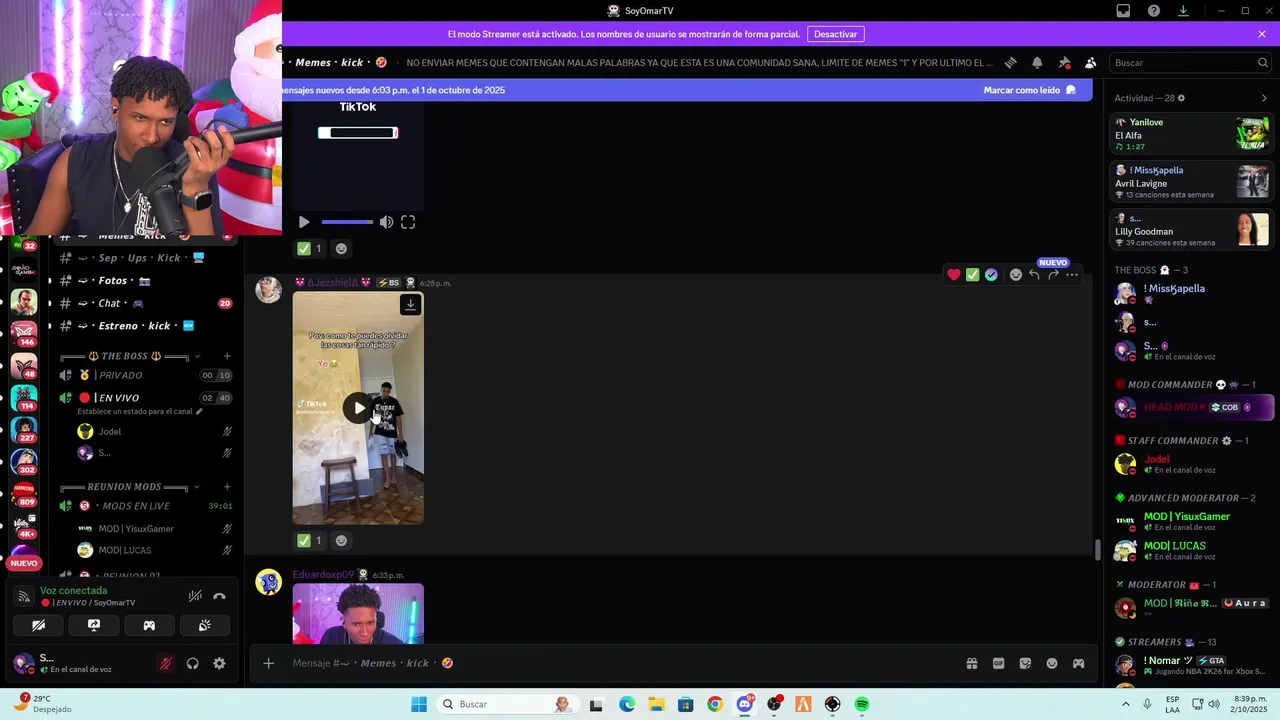Click Marcar como leído button
The width and height of the screenshot is (1280, 720).
(x=1029, y=90)
